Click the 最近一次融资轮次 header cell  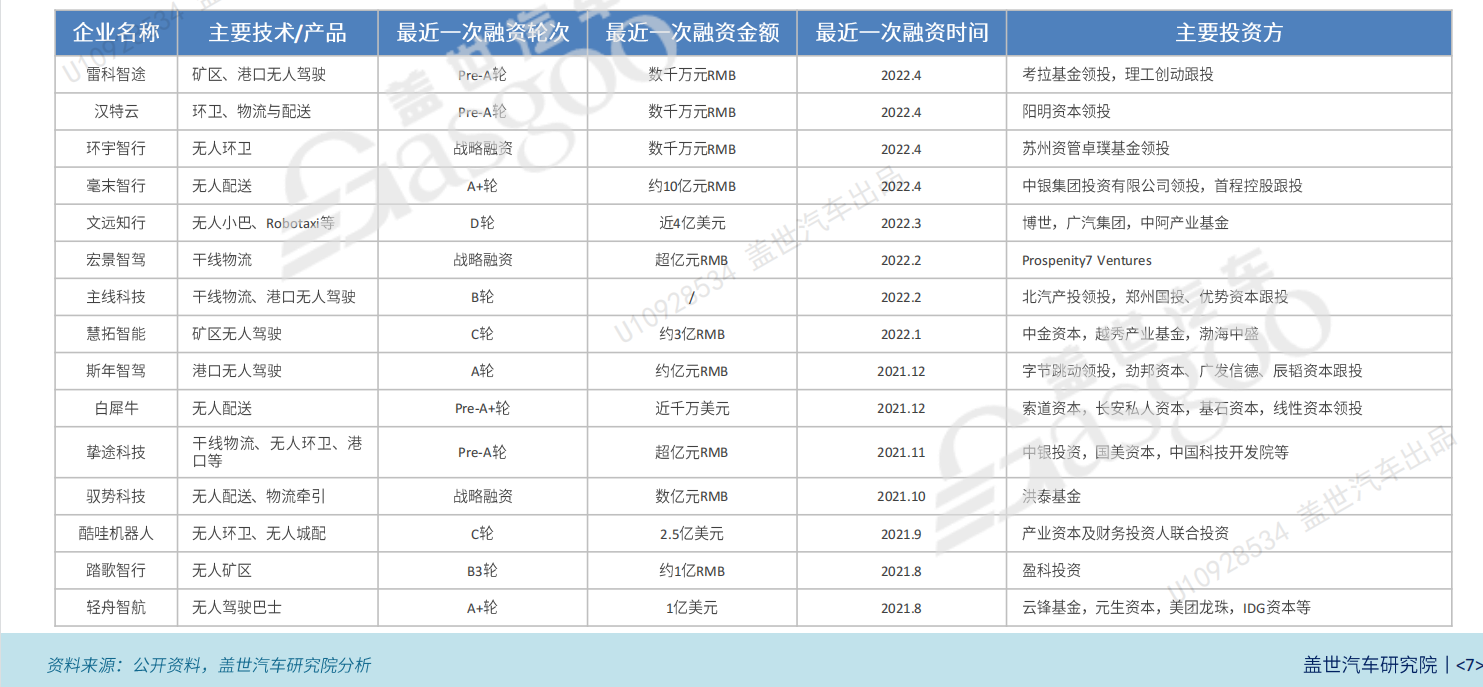click(x=482, y=32)
